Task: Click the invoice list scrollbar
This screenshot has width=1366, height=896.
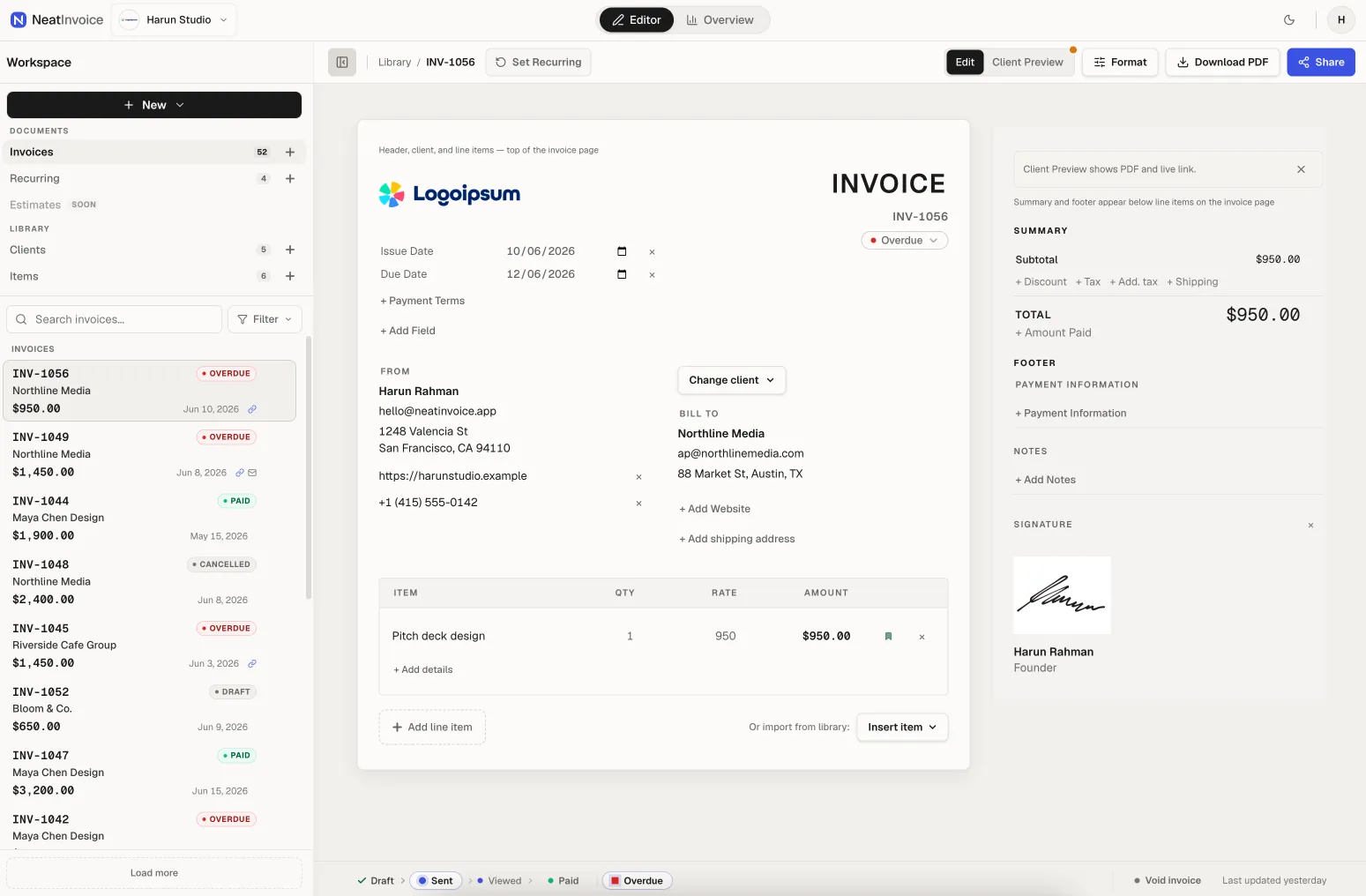Action: click(x=309, y=467)
